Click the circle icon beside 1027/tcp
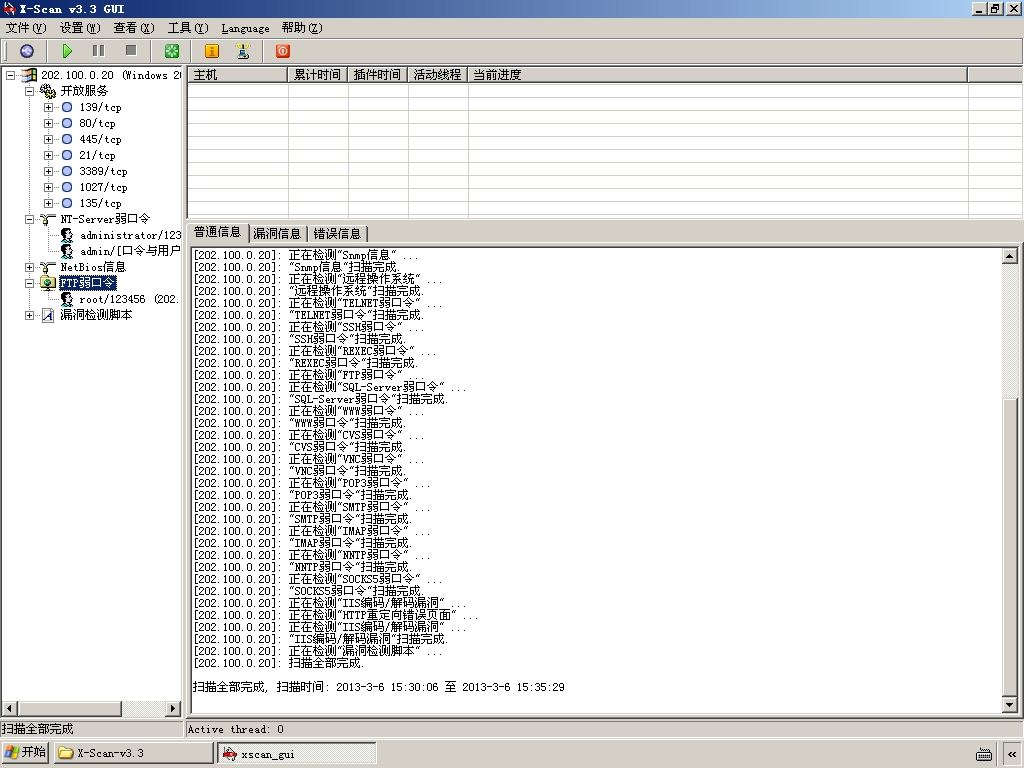 click(67, 187)
